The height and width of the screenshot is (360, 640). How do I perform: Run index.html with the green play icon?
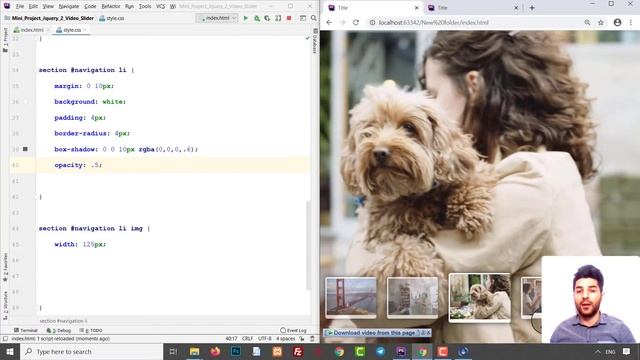tap(246, 18)
